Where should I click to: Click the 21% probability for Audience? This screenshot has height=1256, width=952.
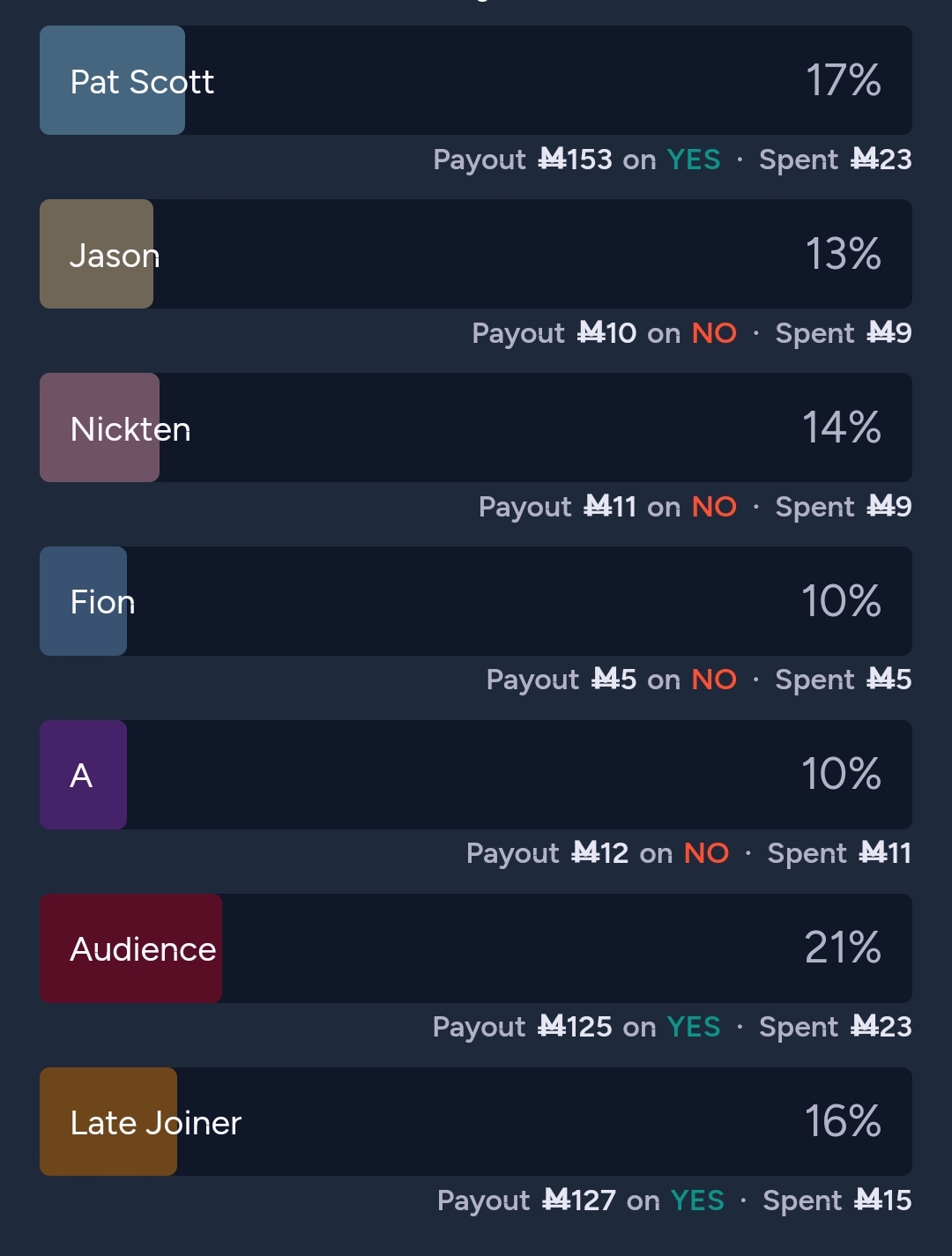click(843, 948)
